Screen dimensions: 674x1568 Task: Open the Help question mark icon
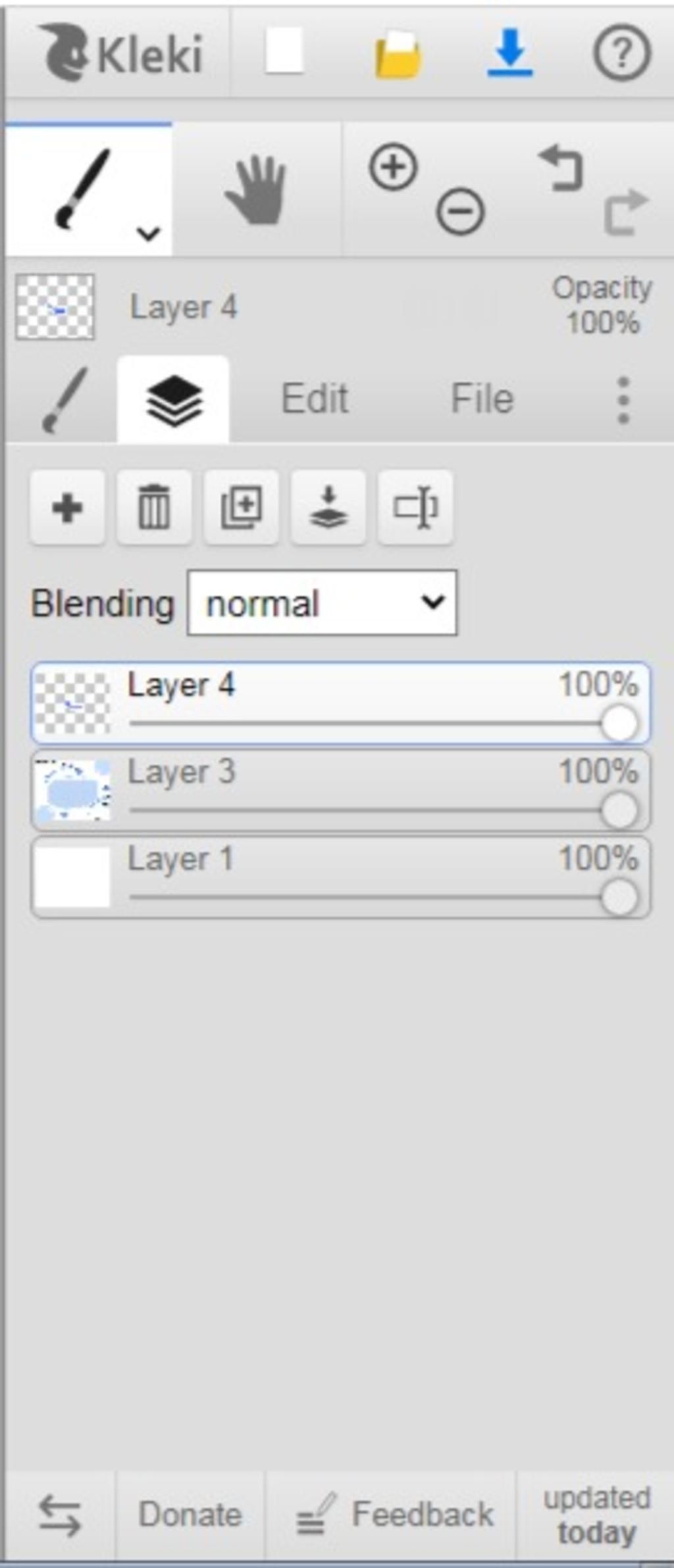pos(622,53)
